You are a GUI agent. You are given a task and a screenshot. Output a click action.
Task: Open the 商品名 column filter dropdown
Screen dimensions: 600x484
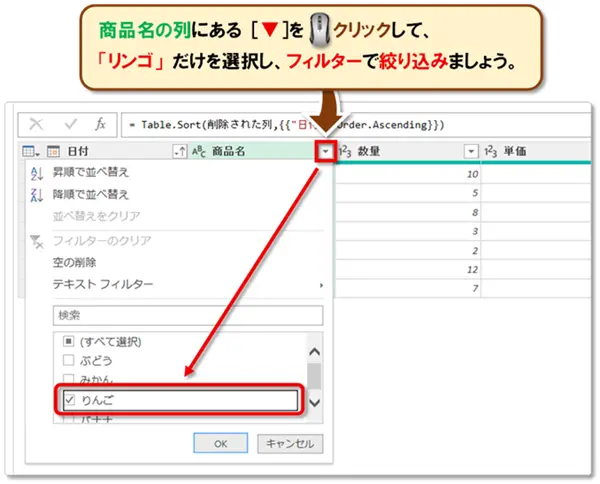point(325,151)
